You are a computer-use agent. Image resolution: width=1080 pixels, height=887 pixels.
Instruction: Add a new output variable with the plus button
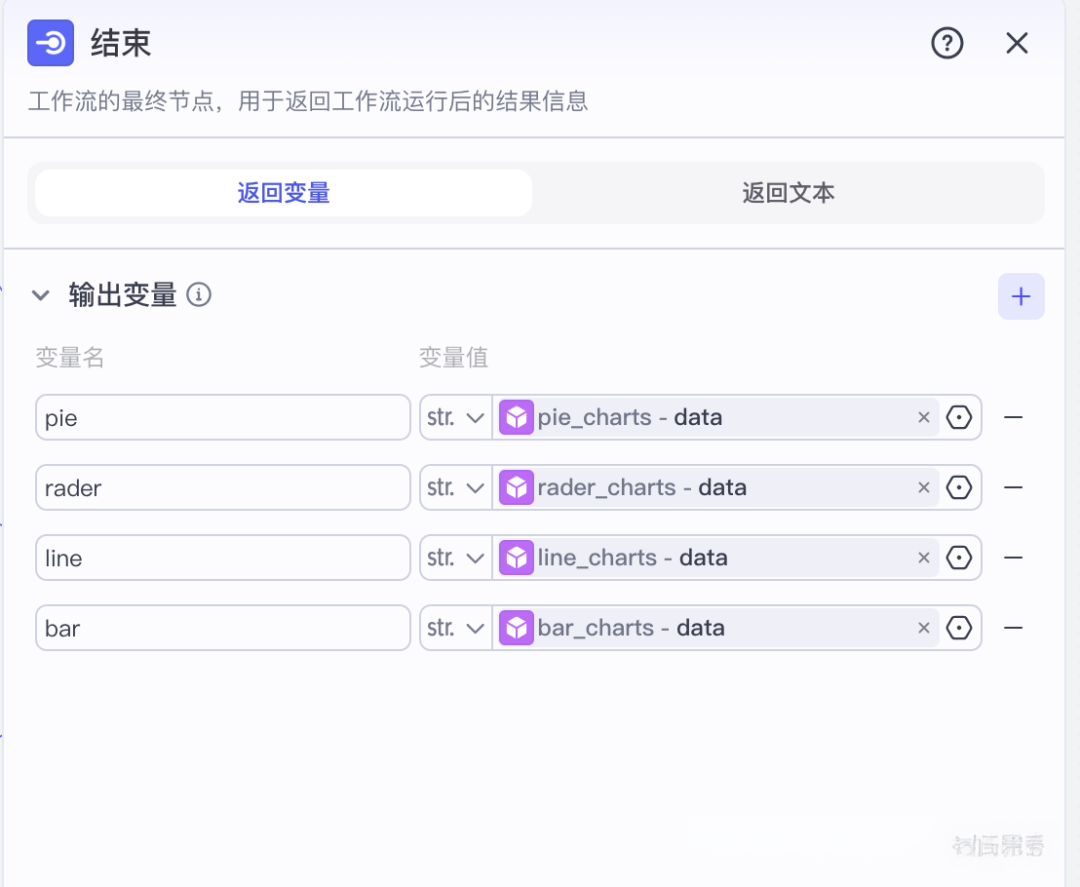(1021, 296)
